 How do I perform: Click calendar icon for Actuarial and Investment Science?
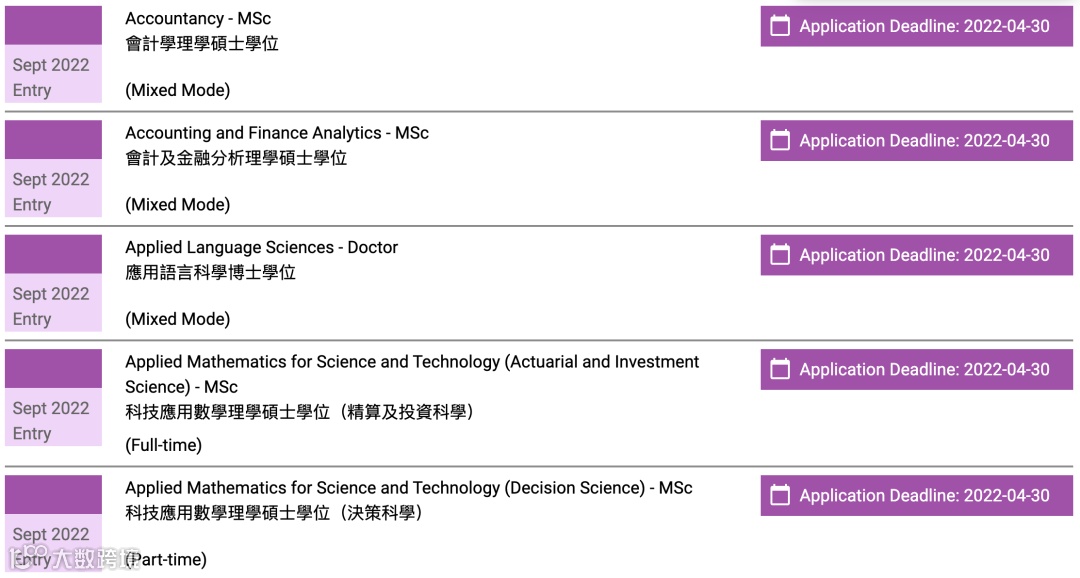click(x=781, y=370)
